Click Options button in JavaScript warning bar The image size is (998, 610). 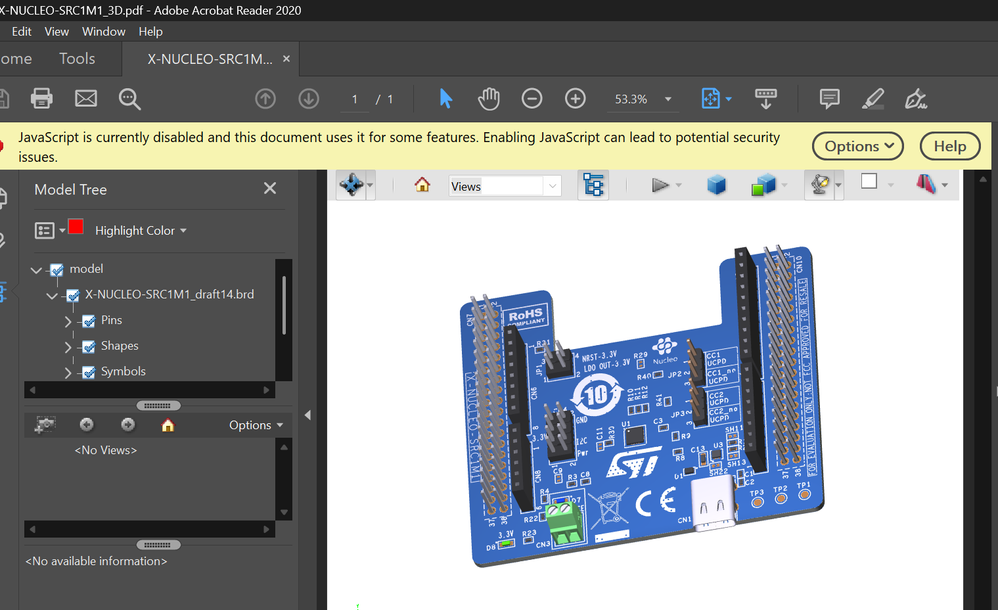pyautogui.click(x=857, y=146)
